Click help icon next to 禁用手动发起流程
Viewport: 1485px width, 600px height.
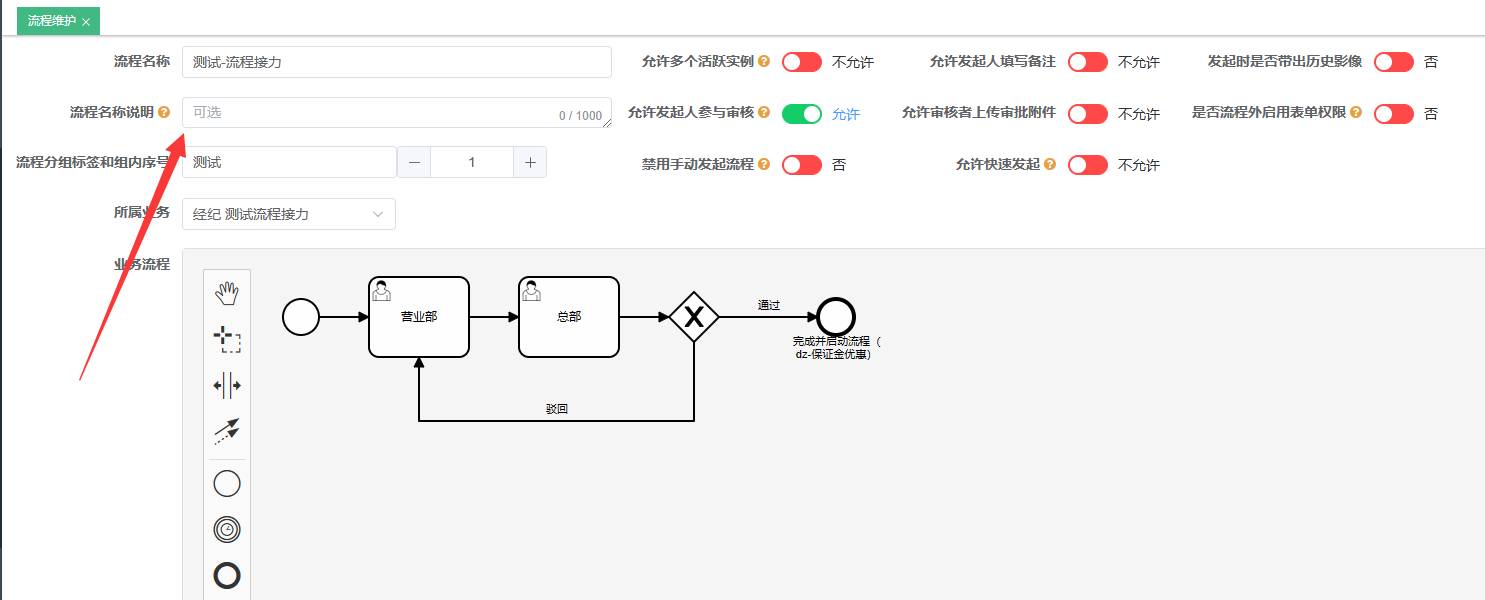pos(764,164)
